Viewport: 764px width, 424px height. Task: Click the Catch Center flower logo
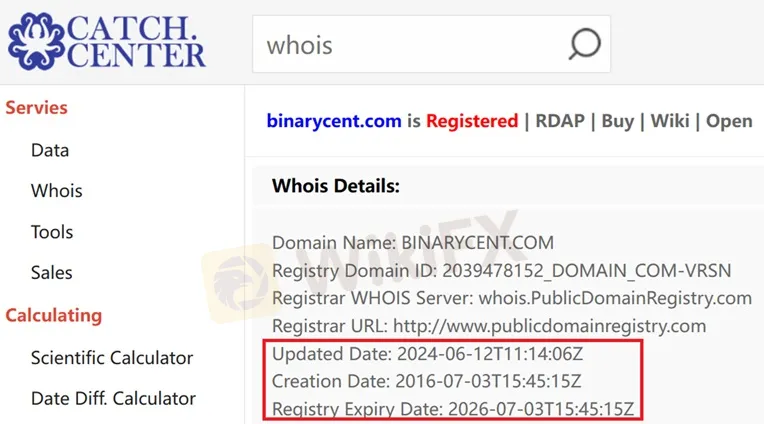36,41
